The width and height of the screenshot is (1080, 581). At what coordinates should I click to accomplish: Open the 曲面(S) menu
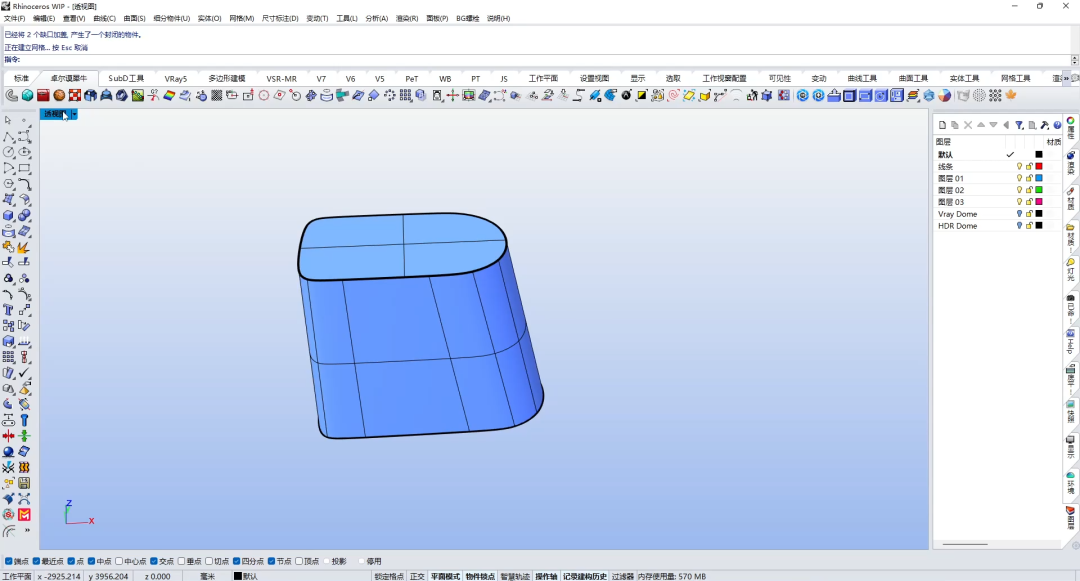click(x=134, y=19)
